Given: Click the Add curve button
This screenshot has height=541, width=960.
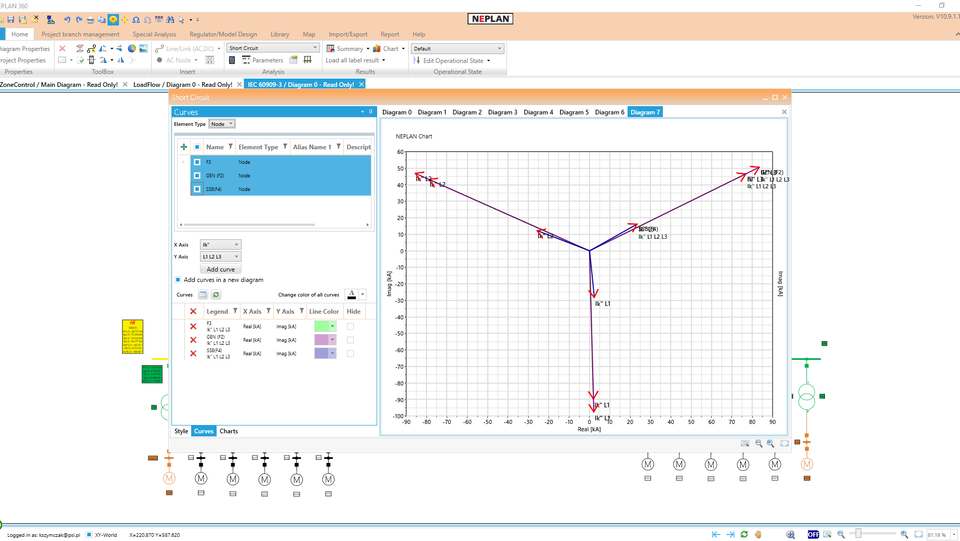Looking at the screenshot, I should point(220,269).
